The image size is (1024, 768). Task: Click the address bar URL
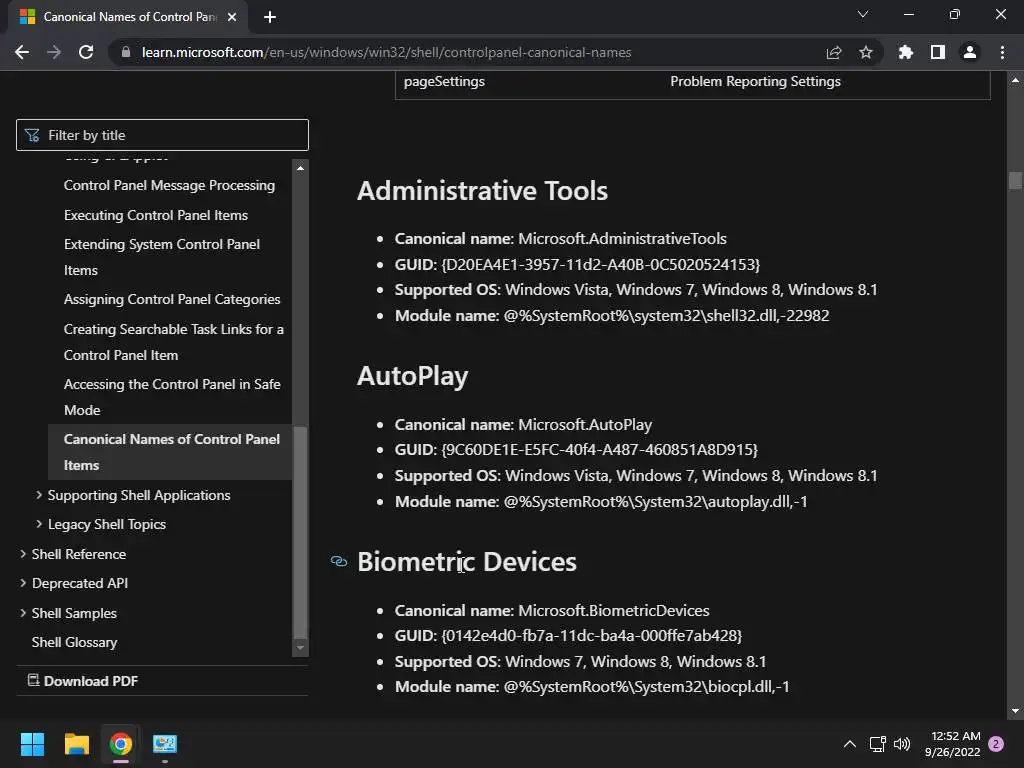(x=387, y=52)
